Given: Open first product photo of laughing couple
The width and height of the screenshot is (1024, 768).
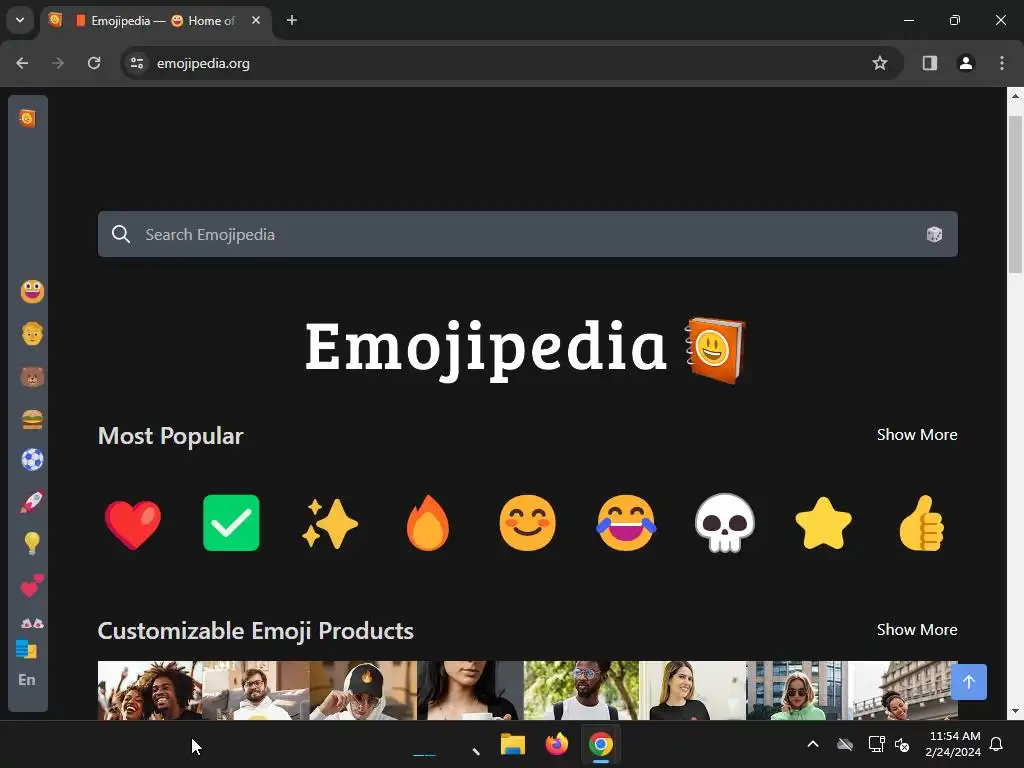Looking at the screenshot, I should point(150,690).
